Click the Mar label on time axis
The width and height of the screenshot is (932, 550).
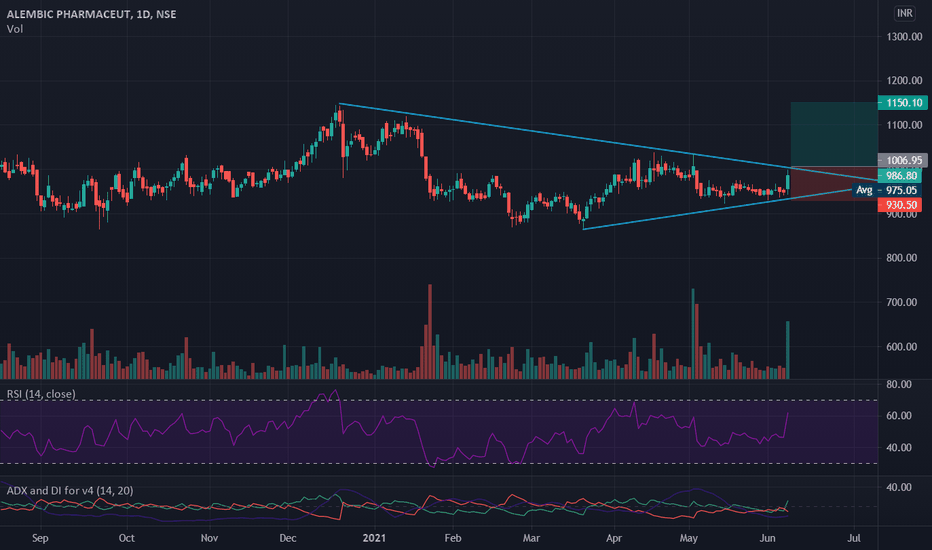pos(531,538)
